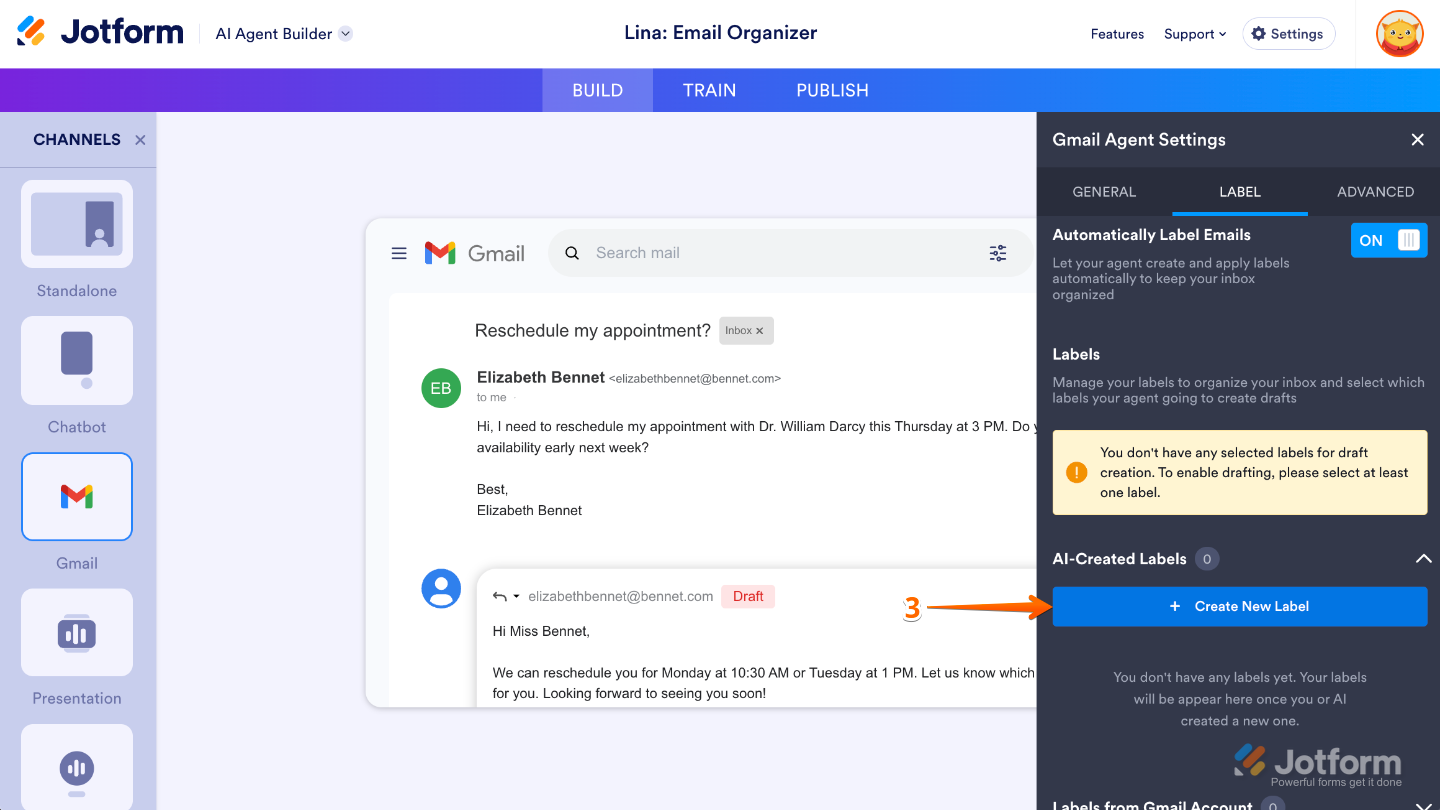
Task: Open the Settings button in header
Action: click(x=1288, y=34)
